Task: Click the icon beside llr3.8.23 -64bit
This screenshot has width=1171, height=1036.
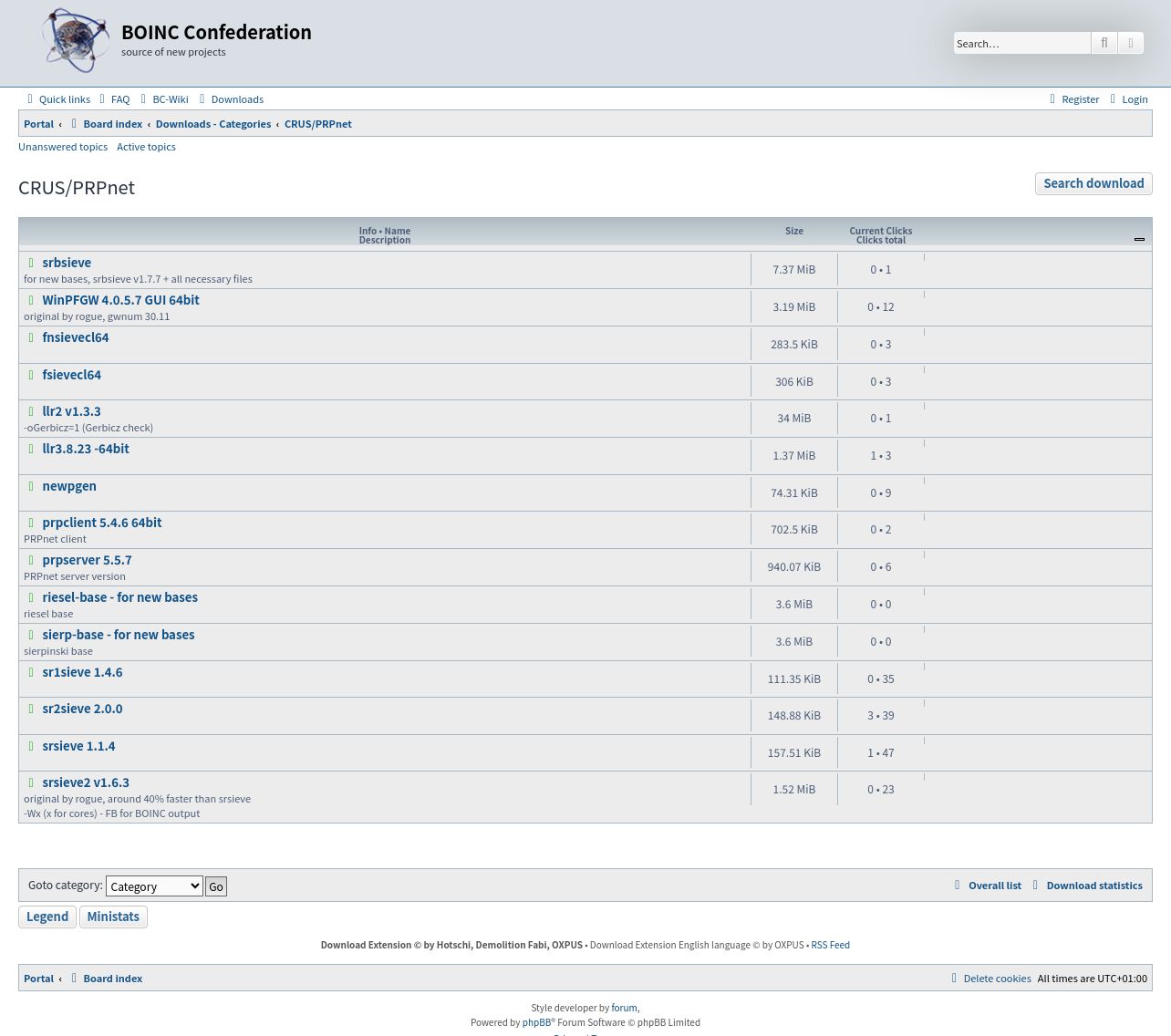Action: point(31,449)
